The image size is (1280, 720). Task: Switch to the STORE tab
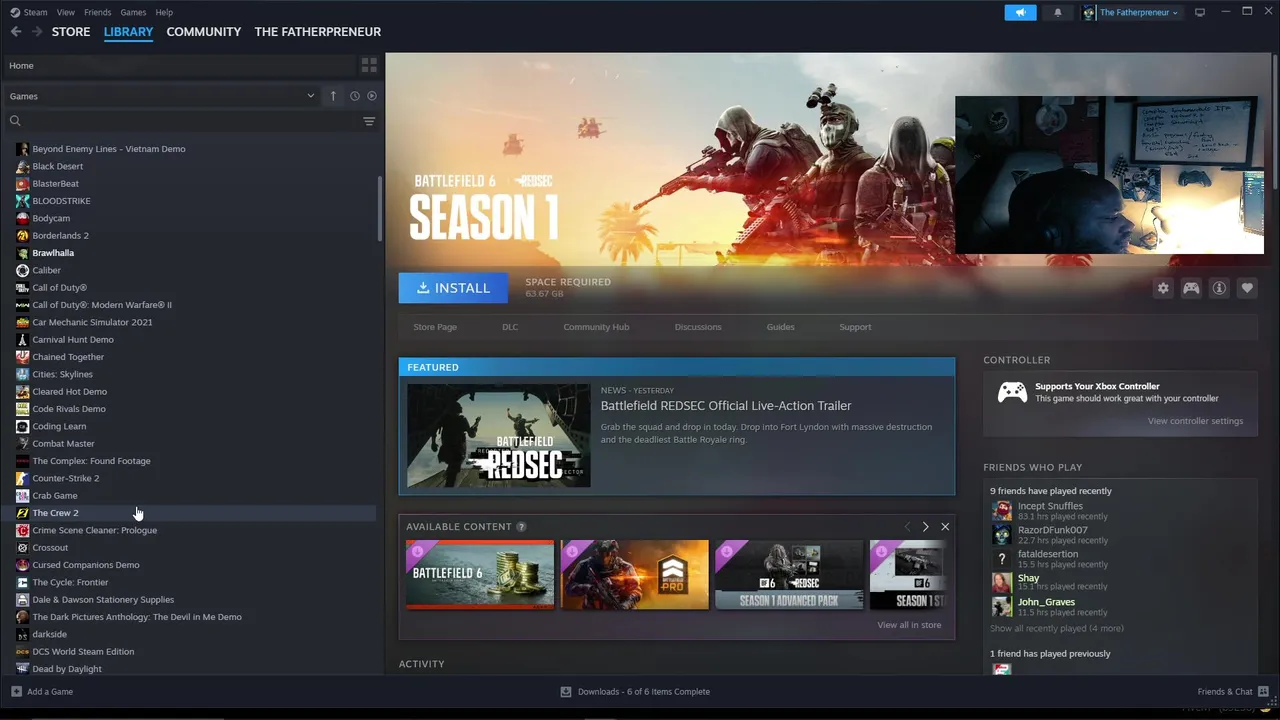(x=71, y=32)
